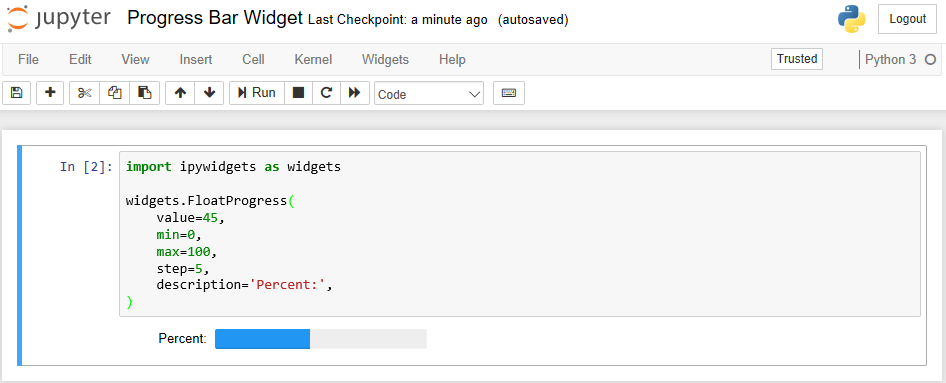Open the Widgets menu

(385, 60)
